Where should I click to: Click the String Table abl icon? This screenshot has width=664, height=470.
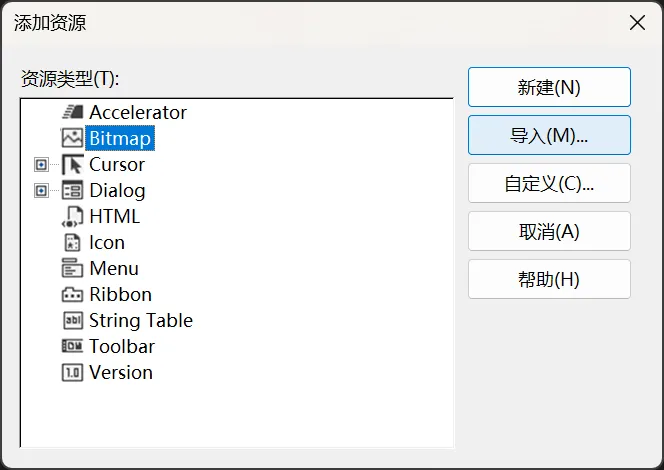click(x=72, y=321)
